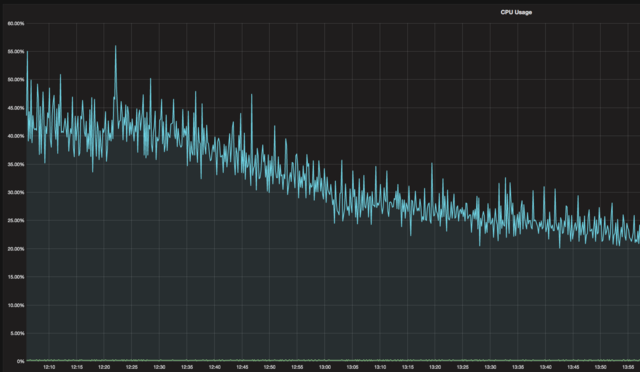Select the 12:30 time axis label
Viewport: 640px width, 372px height.
159,367
